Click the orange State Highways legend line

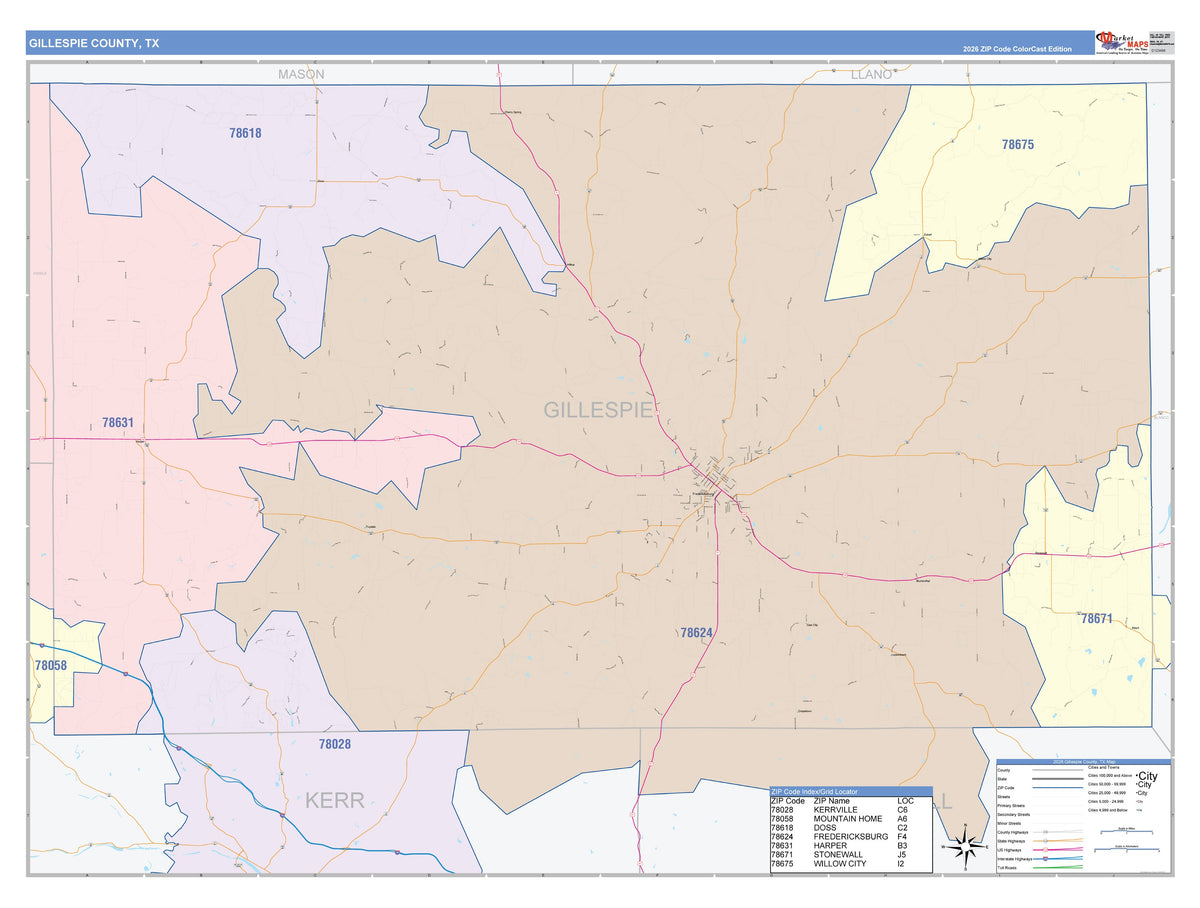(x=1058, y=841)
